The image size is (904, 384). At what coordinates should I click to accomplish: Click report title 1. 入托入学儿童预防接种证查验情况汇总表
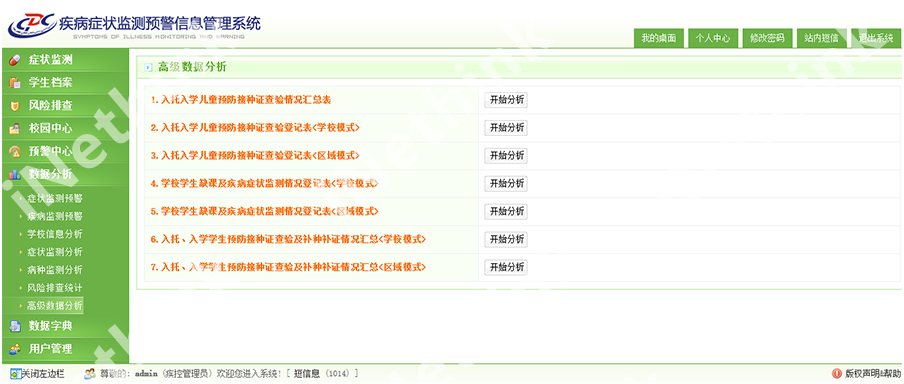pyautogui.click(x=241, y=100)
